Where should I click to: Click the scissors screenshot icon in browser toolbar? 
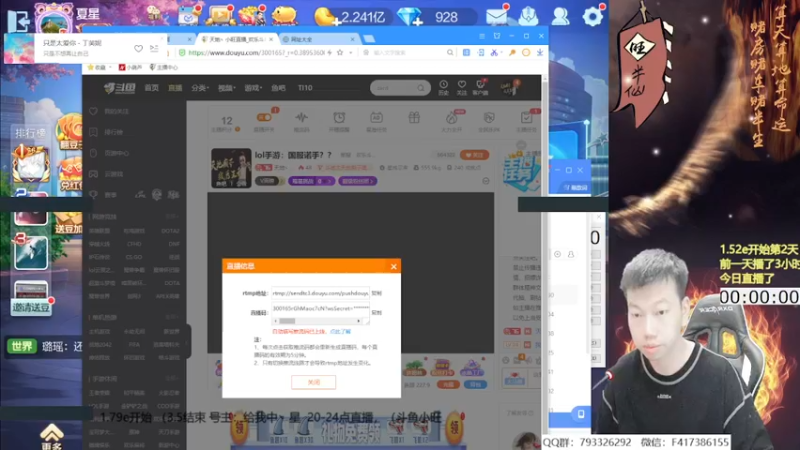point(494,53)
